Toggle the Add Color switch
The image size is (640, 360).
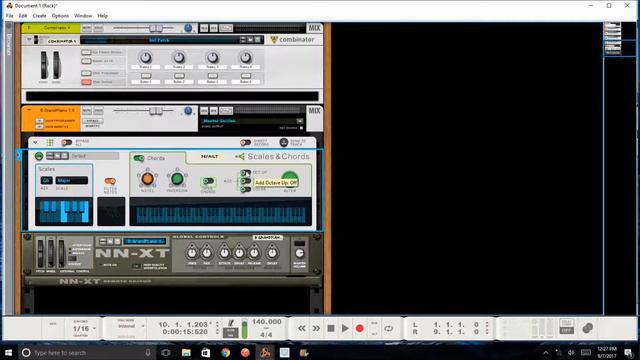(x=246, y=189)
